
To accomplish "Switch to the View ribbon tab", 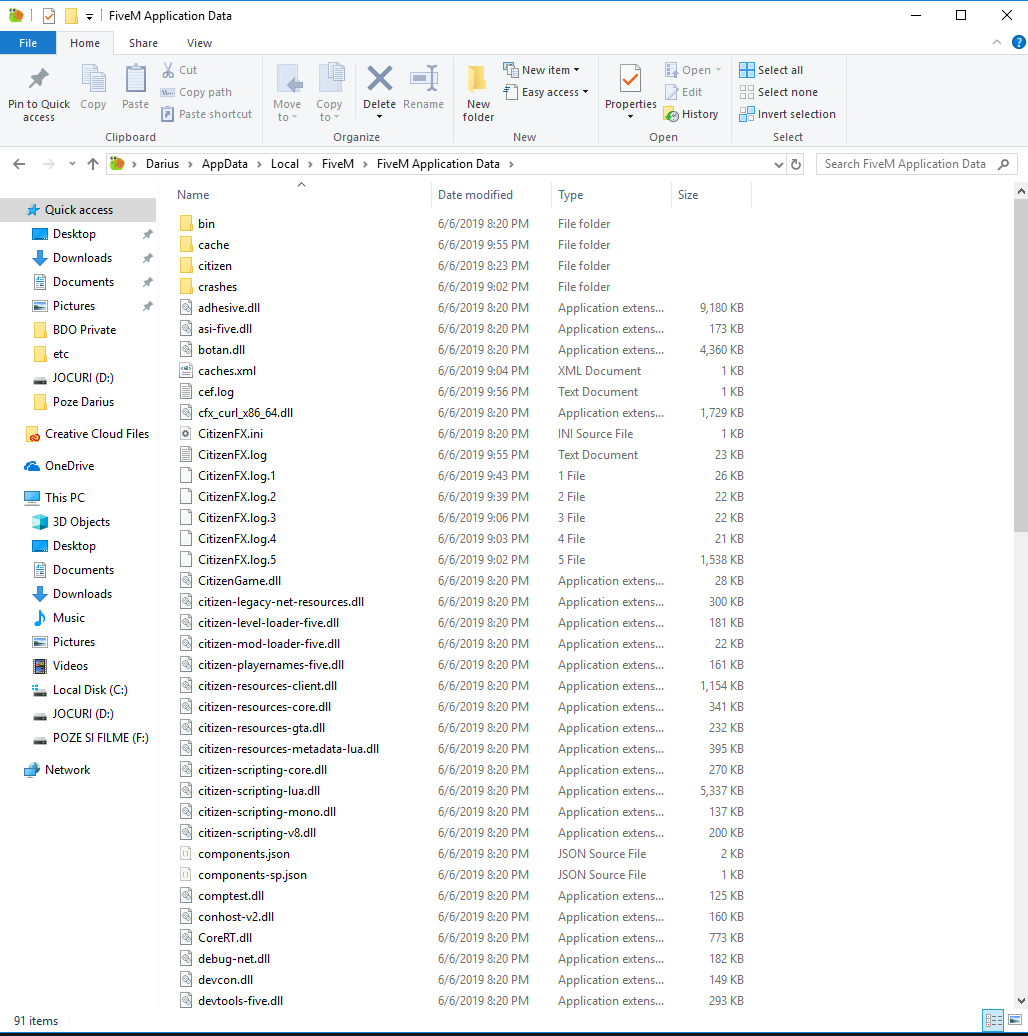I will (x=199, y=43).
